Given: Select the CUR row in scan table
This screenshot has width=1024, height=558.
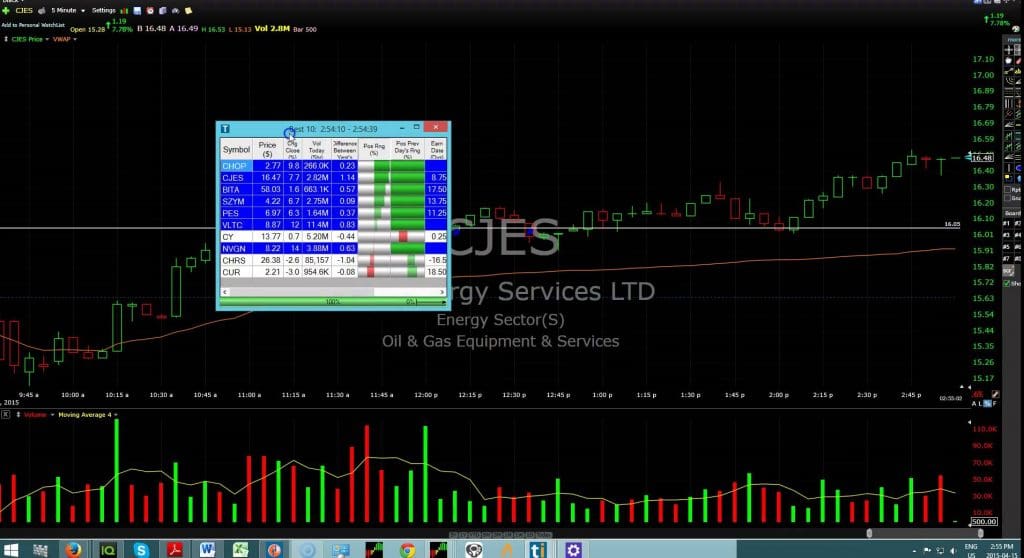Looking at the screenshot, I should tap(334, 272).
